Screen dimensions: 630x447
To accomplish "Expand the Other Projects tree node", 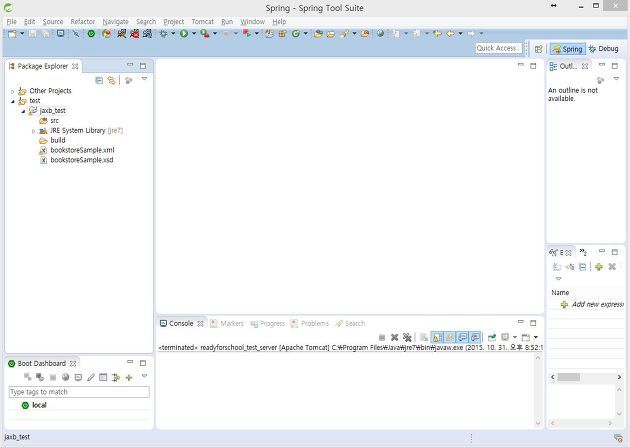I will 12,91.
